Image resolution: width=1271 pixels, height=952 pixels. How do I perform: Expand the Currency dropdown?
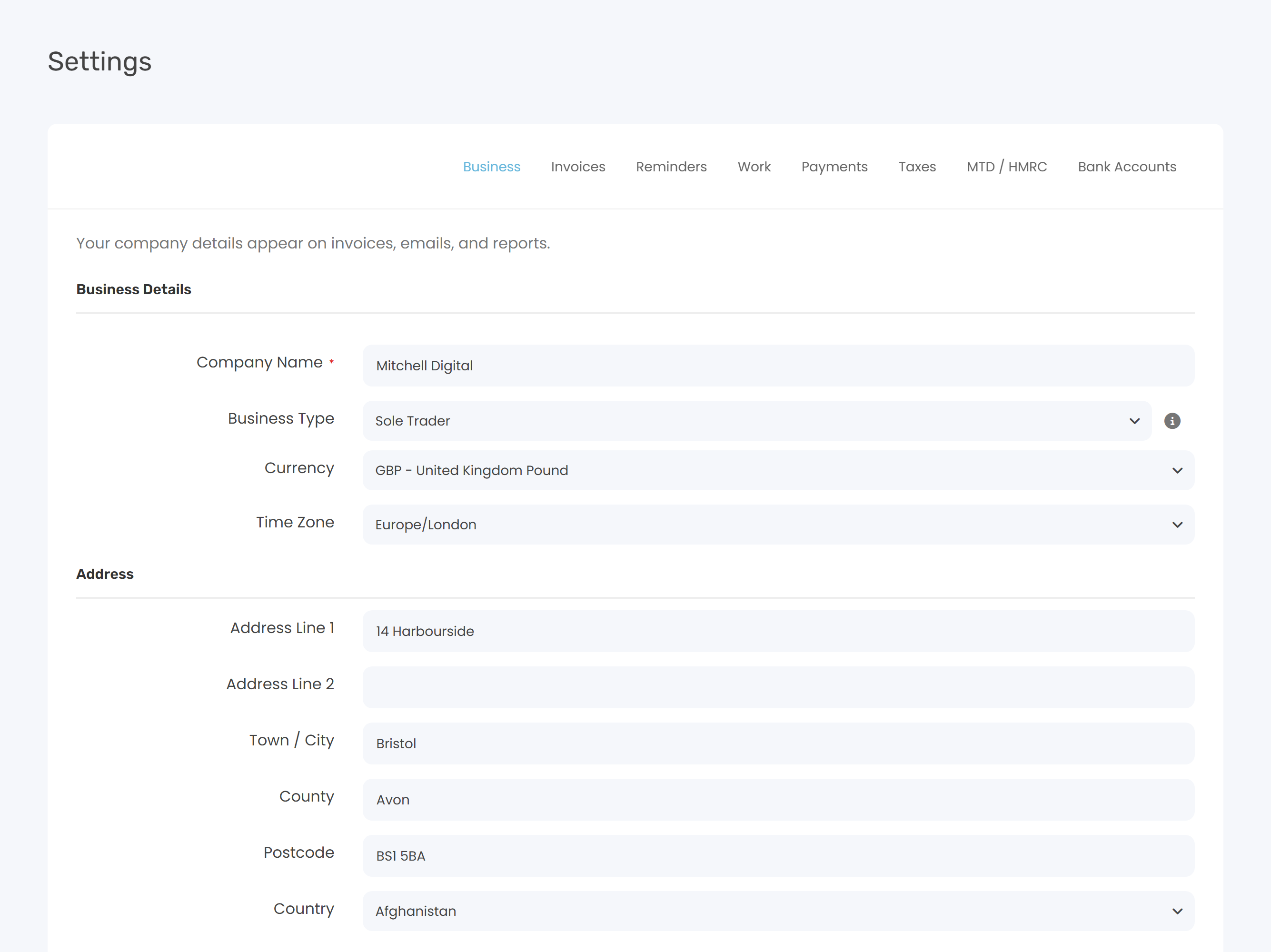pyautogui.click(x=779, y=471)
